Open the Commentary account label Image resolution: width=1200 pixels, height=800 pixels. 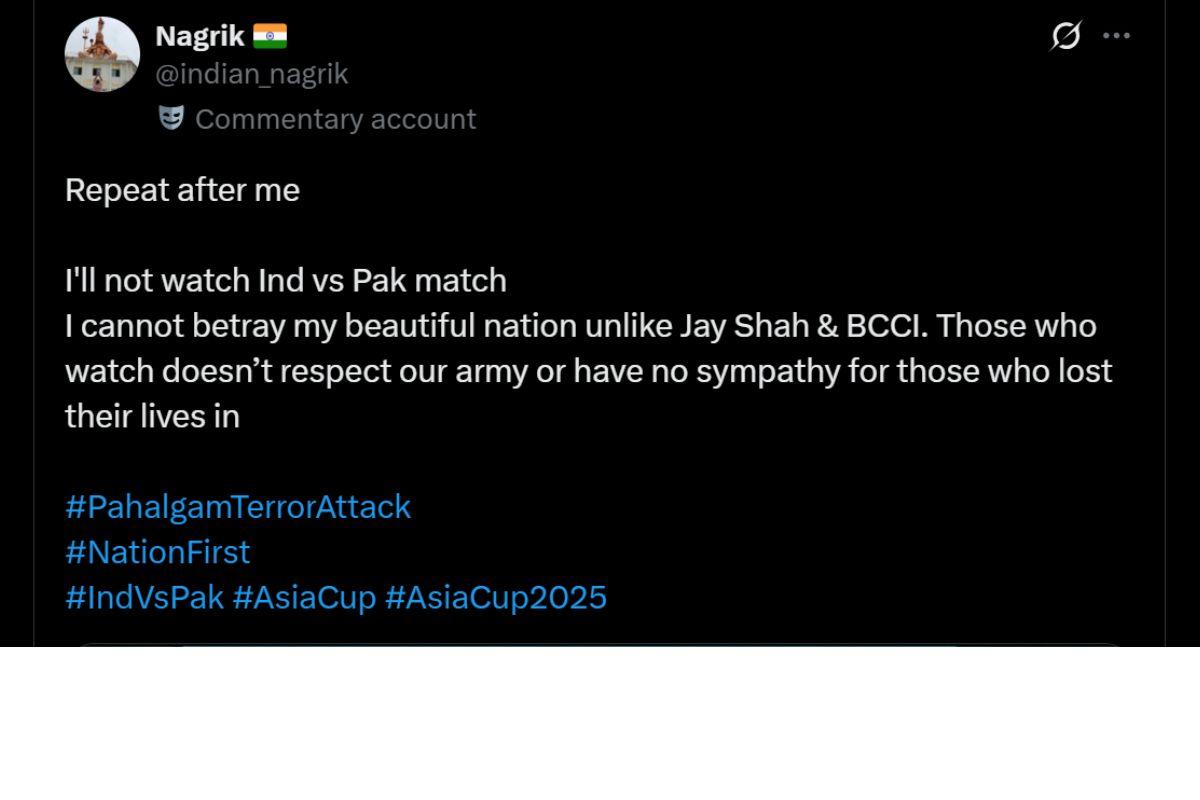337,119
